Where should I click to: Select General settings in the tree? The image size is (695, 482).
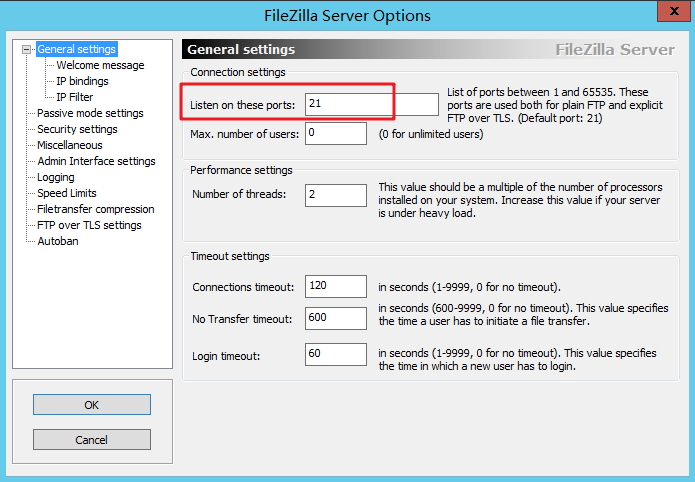coord(77,49)
